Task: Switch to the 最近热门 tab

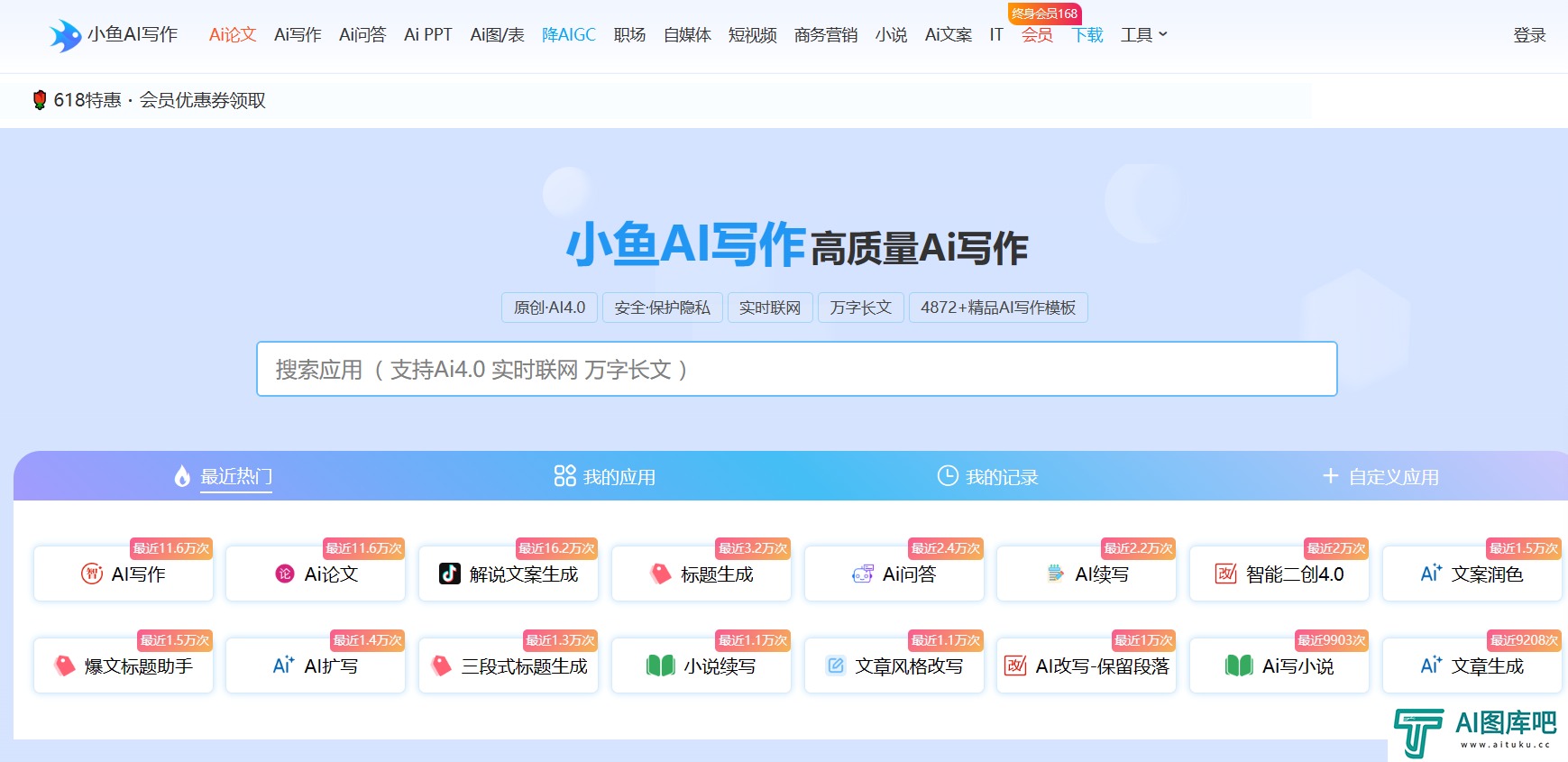Action: (x=224, y=476)
